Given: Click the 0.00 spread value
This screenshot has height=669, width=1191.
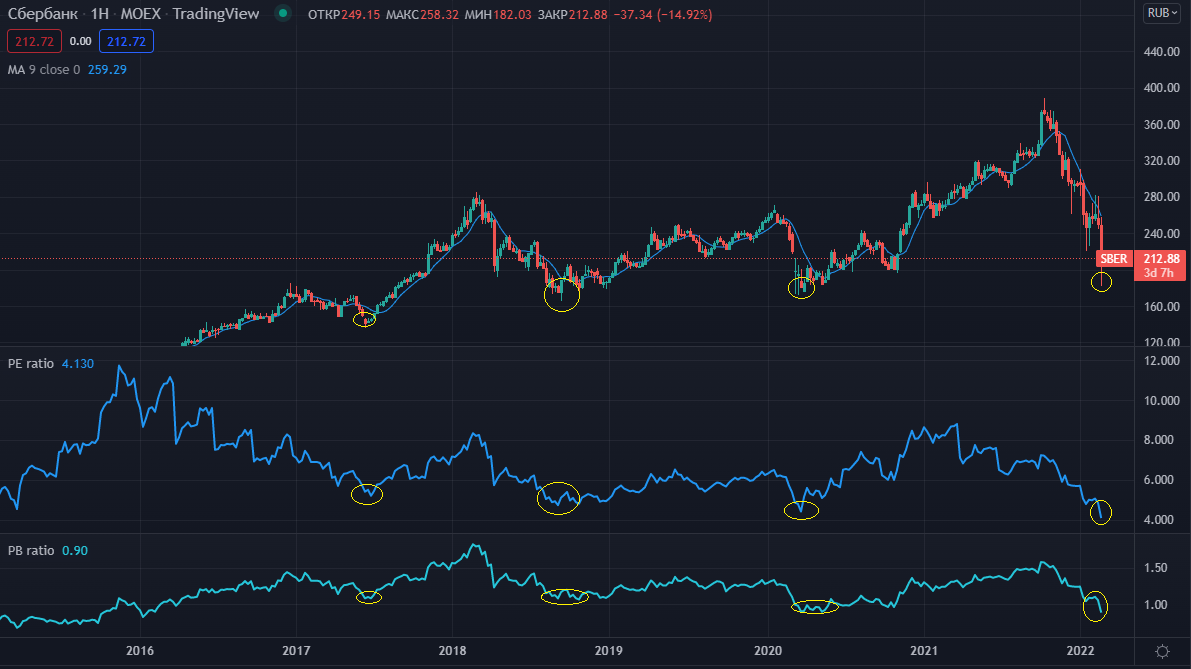Looking at the screenshot, I should (81, 41).
